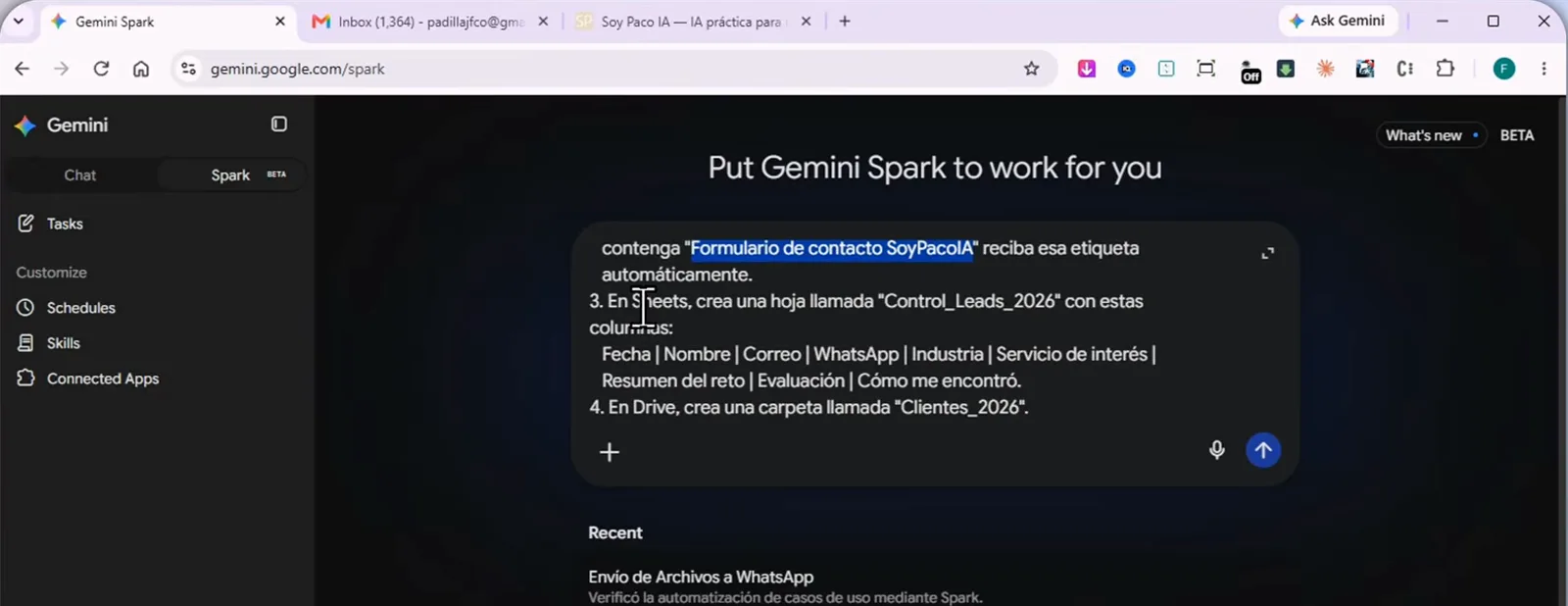Screen dimensions: 1568x606
Task: Click the screen capture extension icon
Action: (x=1206, y=69)
